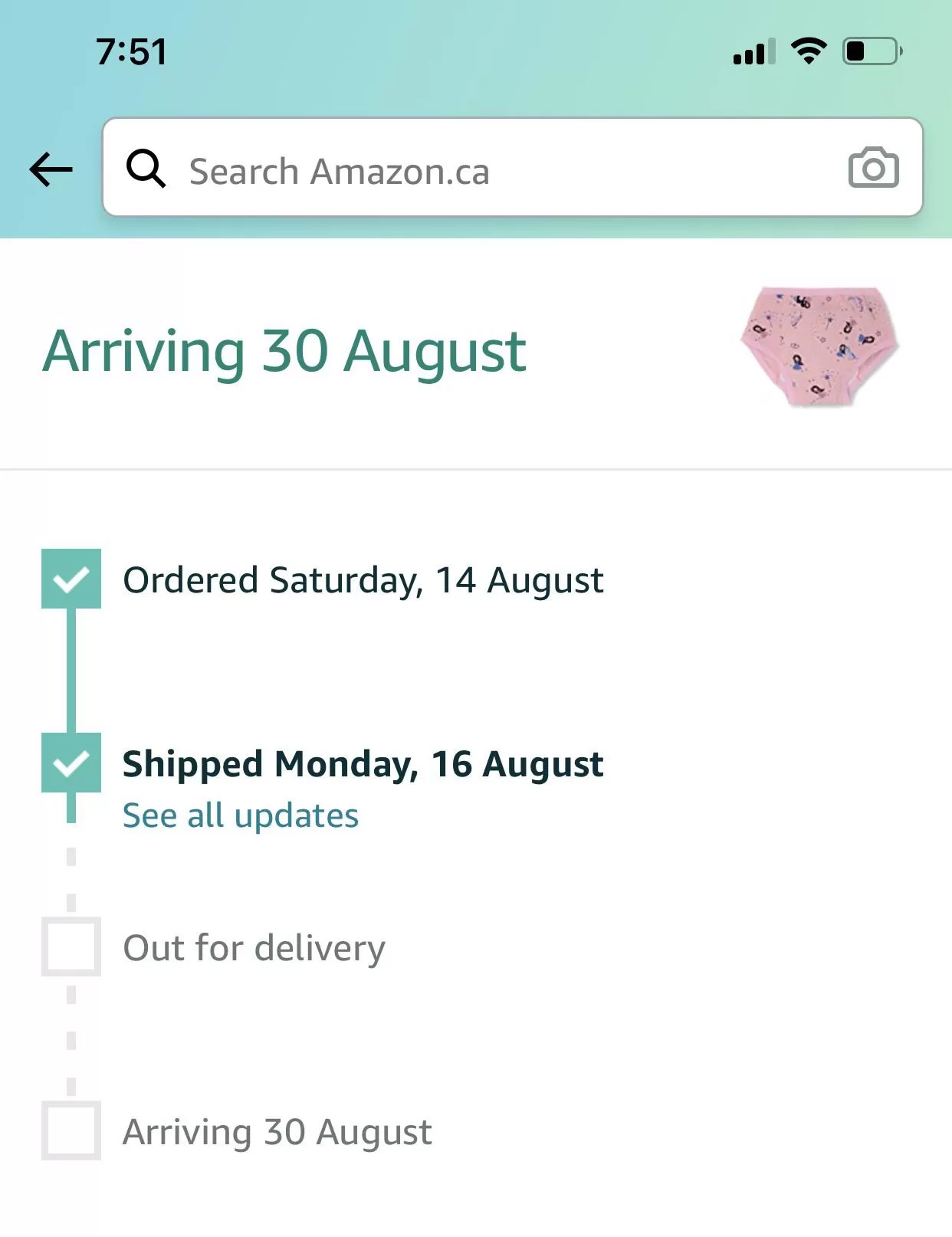Tap the Out for delivery checkbox
The image size is (952, 1237).
pyautogui.click(x=71, y=947)
